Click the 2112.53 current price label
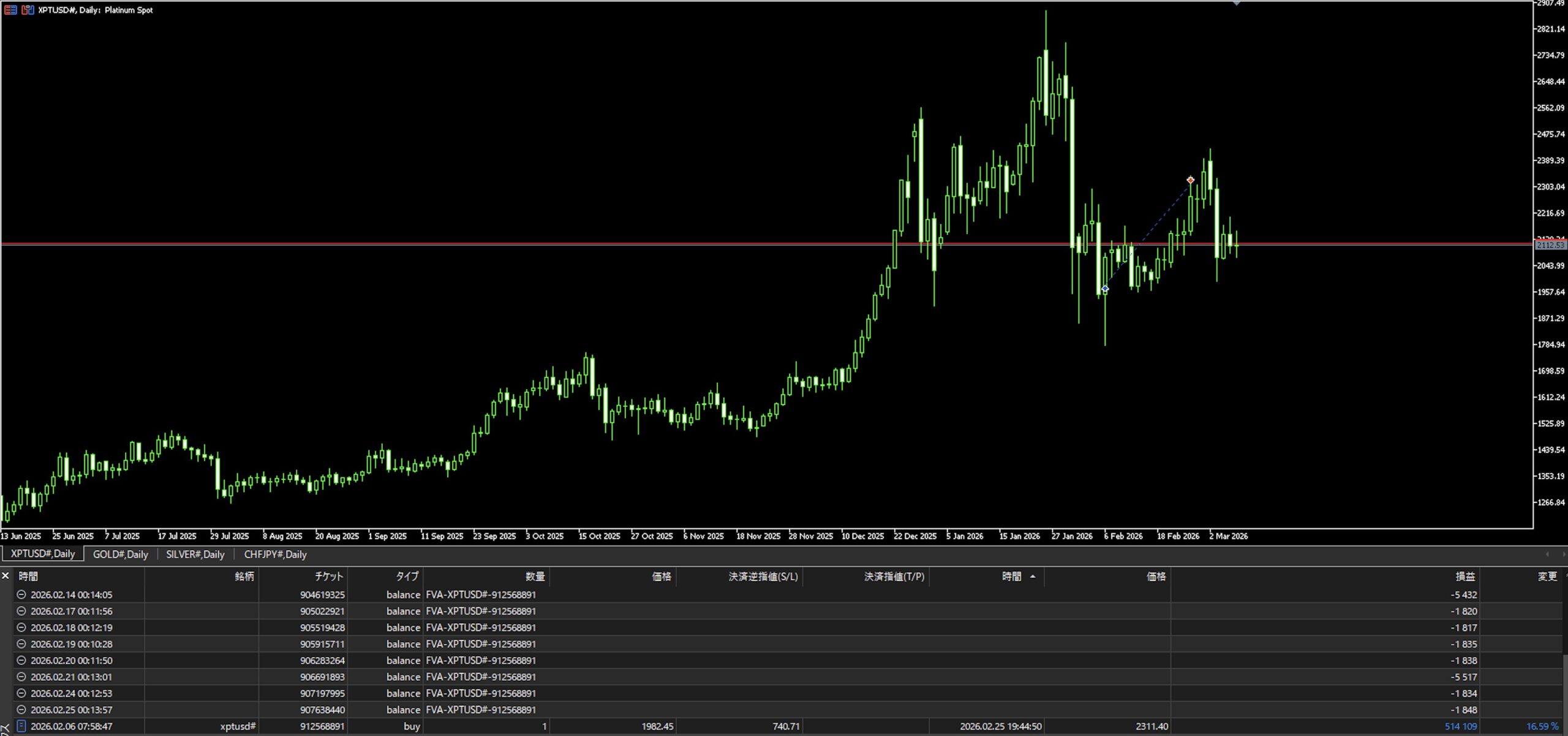Image resolution: width=1568 pixels, height=736 pixels. point(1550,245)
